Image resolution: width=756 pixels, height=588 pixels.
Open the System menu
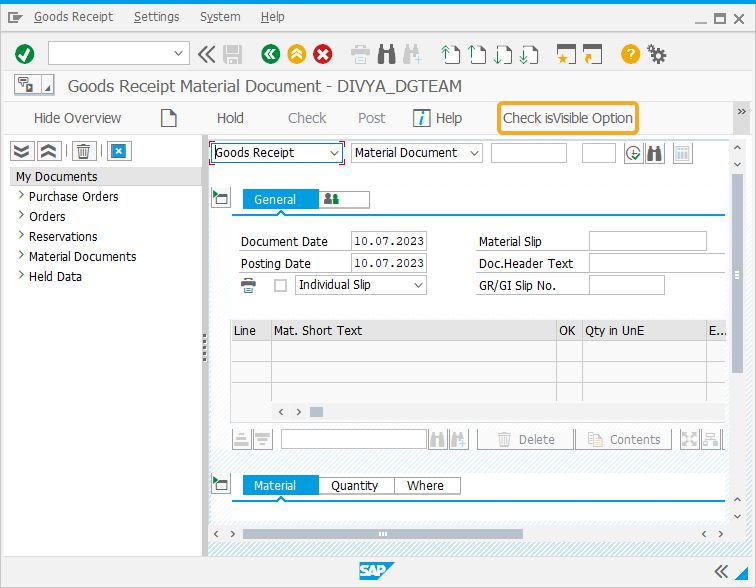(x=220, y=17)
